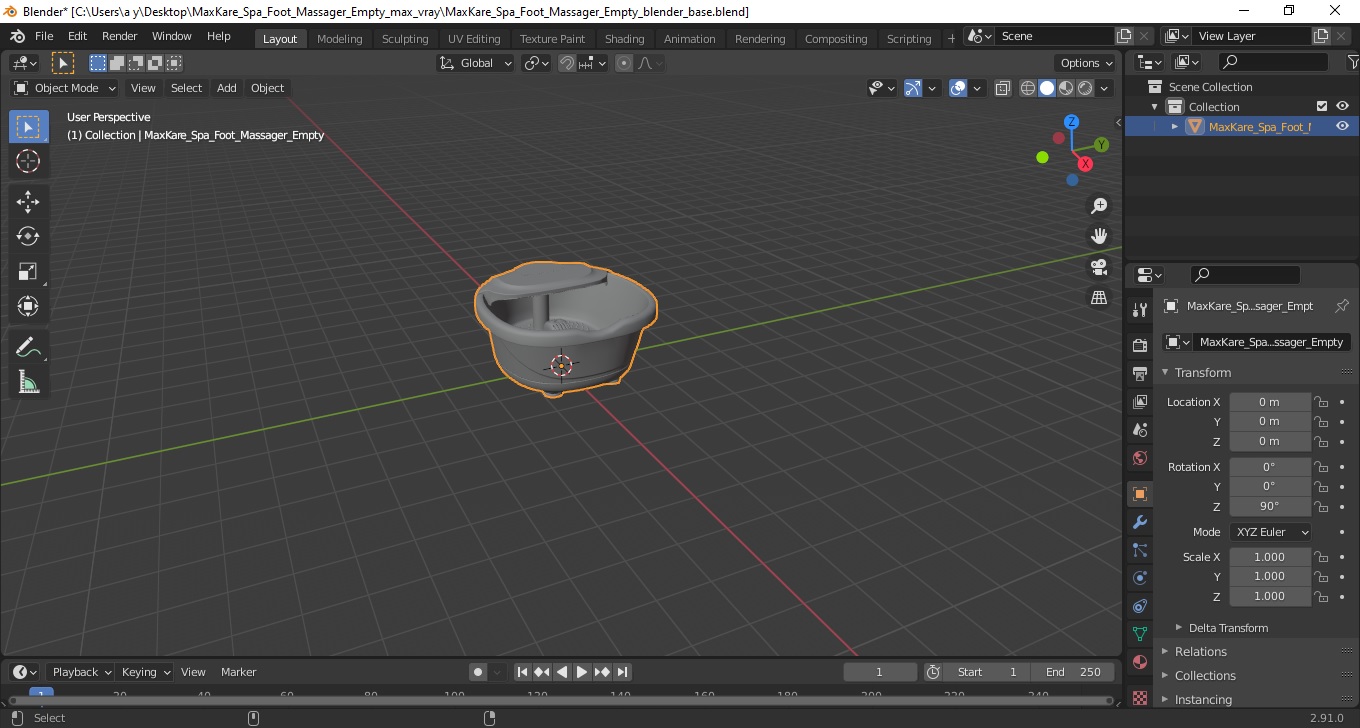Screen dimensions: 1360x728
Task: Switch to the Shading workspace tab
Action: point(625,39)
